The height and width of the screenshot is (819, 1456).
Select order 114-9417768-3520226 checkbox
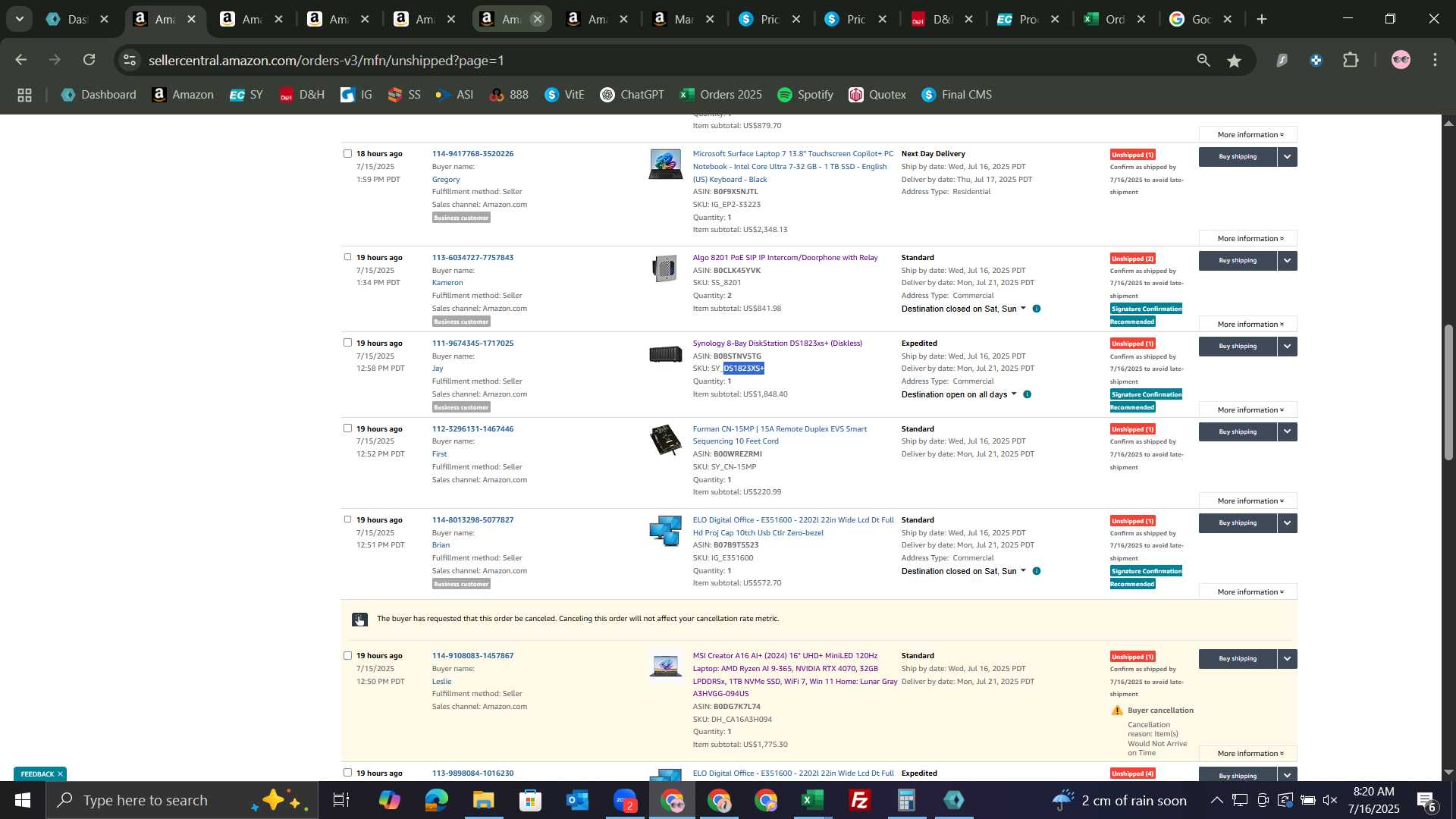coord(347,153)
